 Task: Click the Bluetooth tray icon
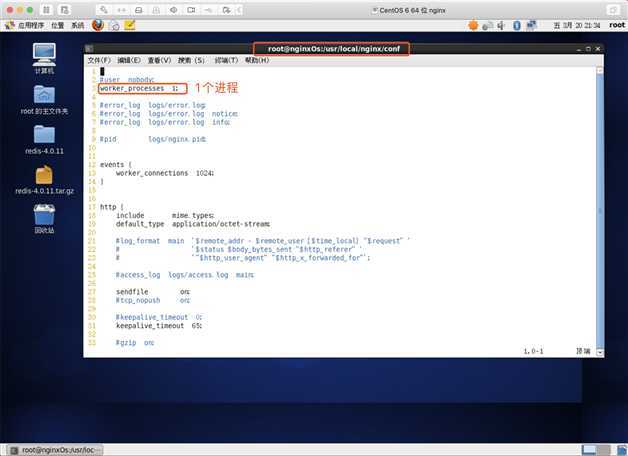click(517, 26)
